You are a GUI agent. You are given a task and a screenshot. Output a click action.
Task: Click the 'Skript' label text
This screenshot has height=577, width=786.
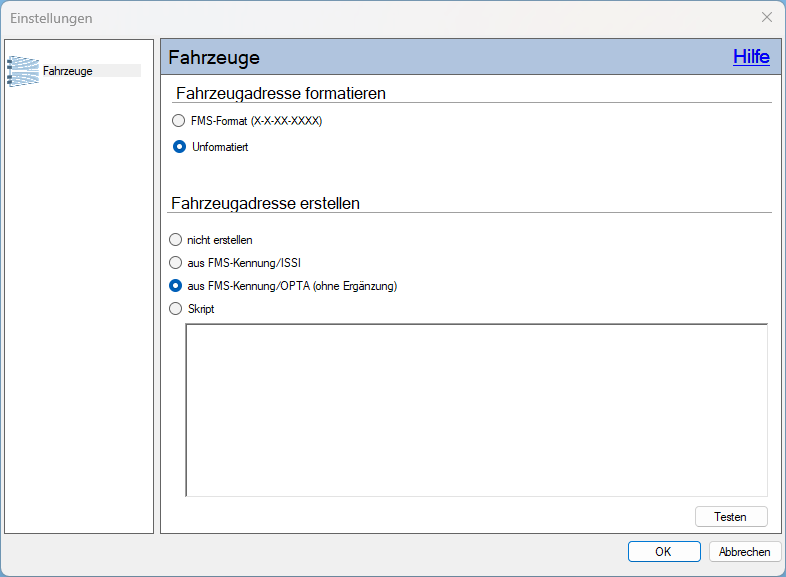click(201, 309)
